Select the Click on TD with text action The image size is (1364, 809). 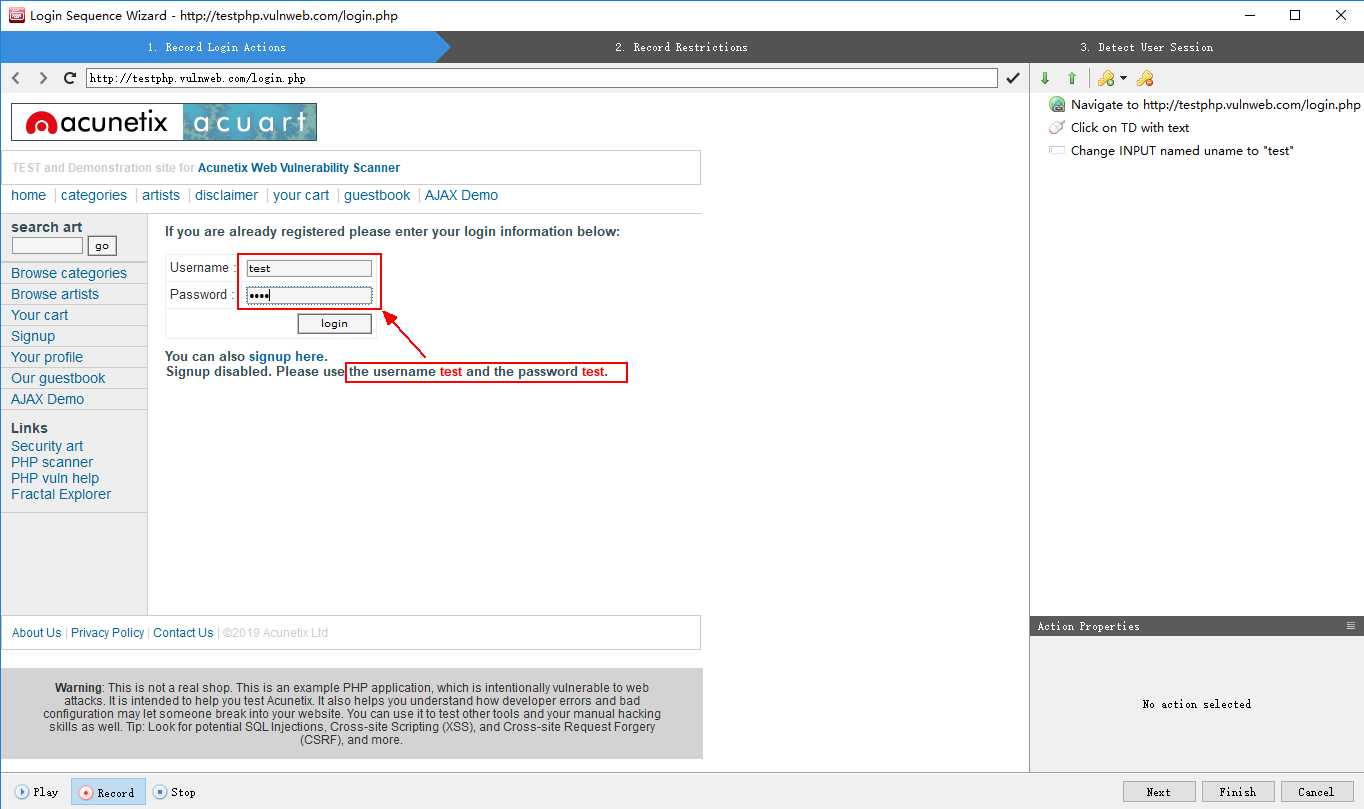(x=1119, y=127)
